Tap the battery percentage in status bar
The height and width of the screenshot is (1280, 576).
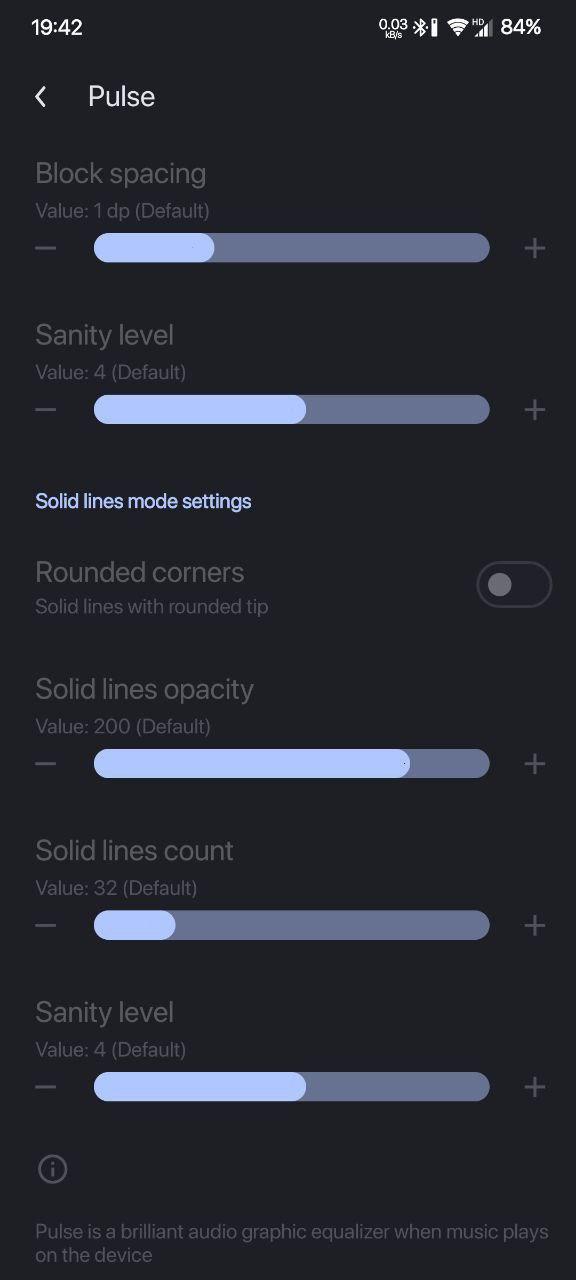coord(521,27)
